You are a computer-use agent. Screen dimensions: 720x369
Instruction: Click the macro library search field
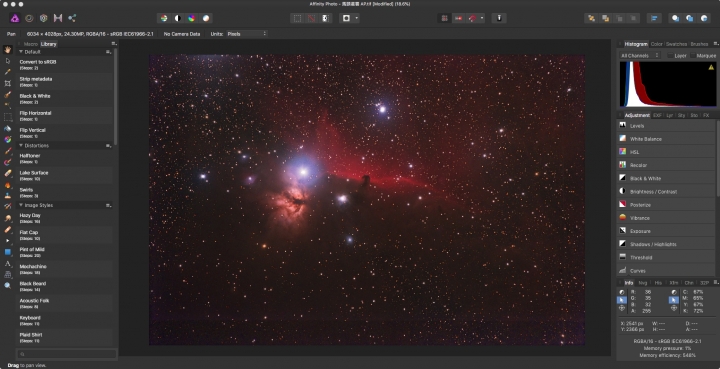pyautogui.click(x=67, y=354)
